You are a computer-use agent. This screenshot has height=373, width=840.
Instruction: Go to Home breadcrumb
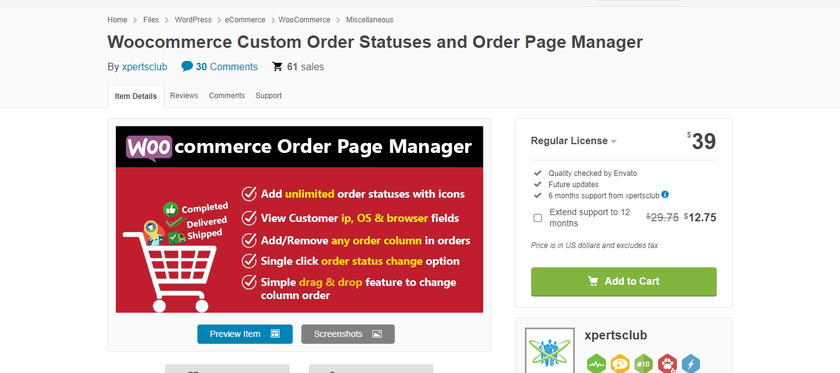pos(117,20)
